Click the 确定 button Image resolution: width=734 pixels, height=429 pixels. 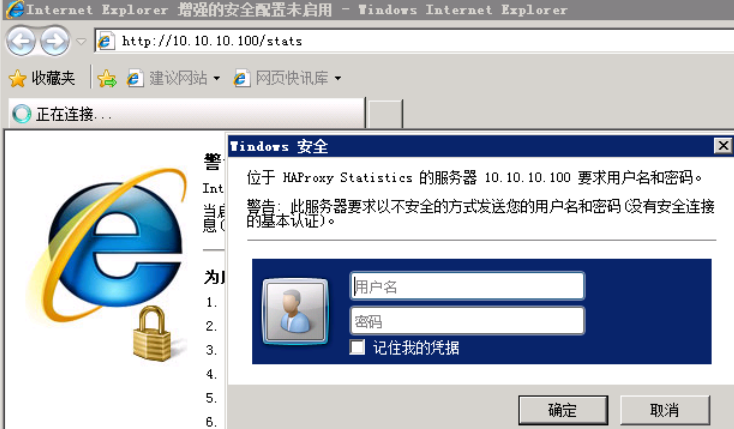click(563, 410)
